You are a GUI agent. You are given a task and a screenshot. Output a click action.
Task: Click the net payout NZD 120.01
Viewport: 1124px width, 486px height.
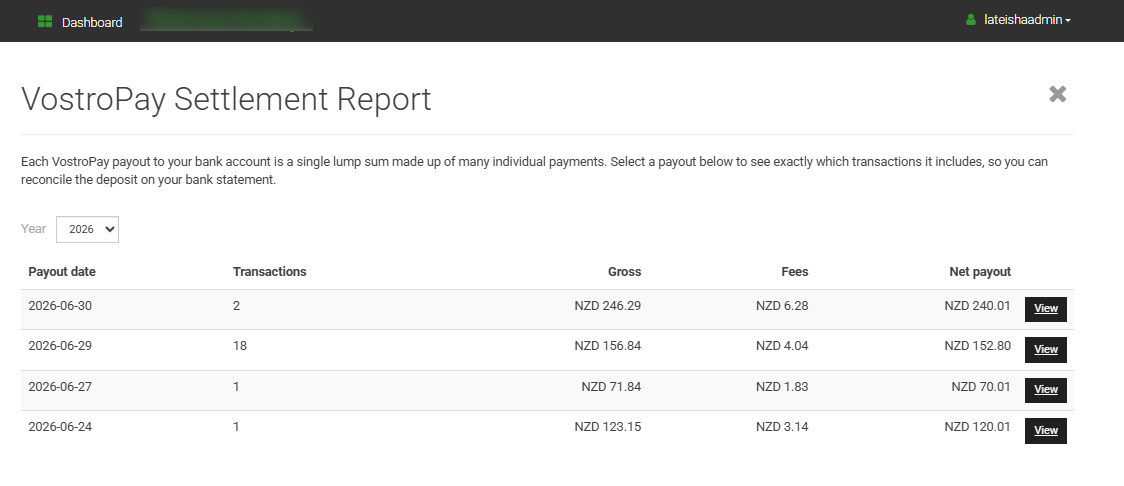pyautogui.click(x=978, y=427)
